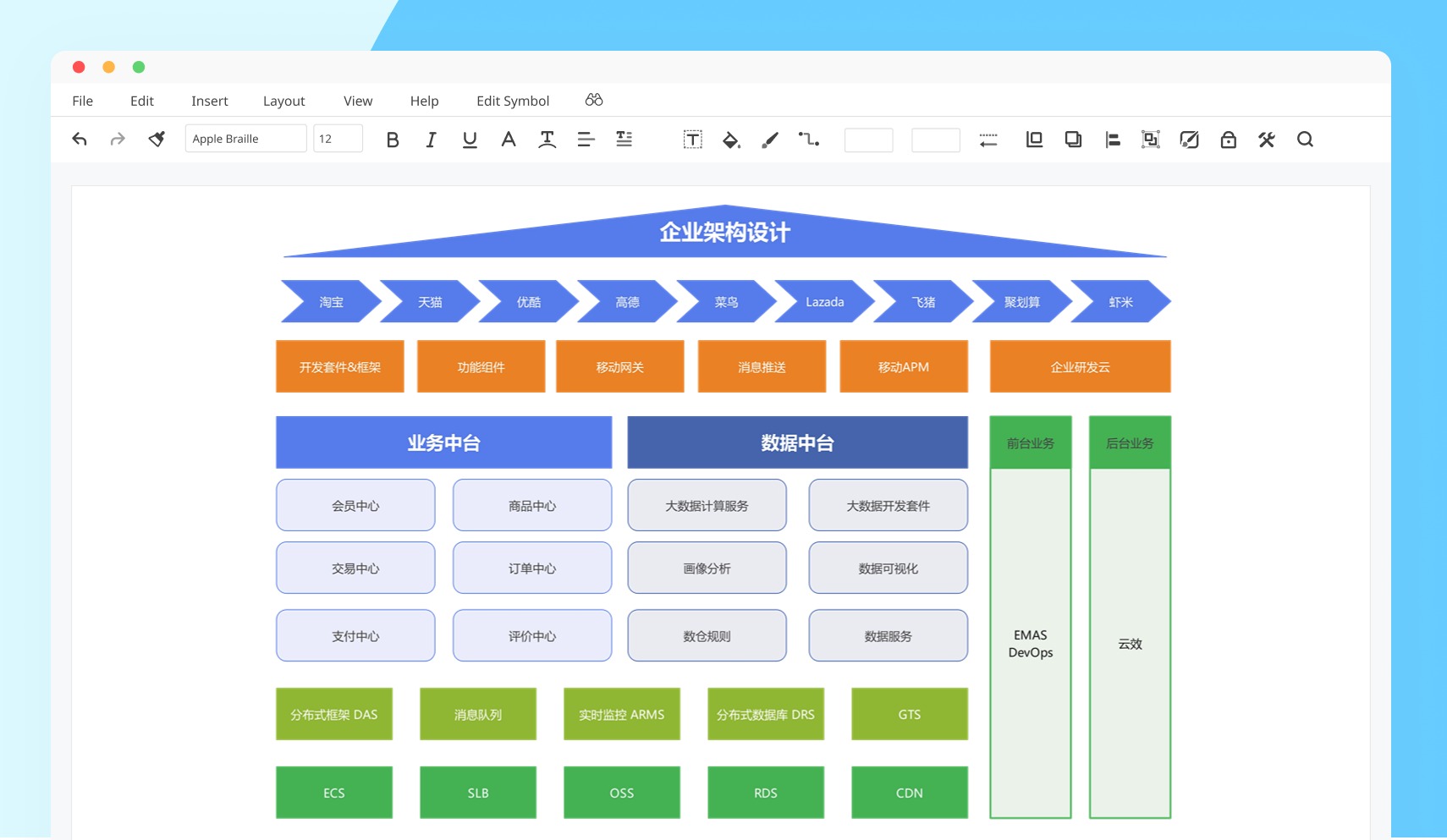Open the font color A icon
The image size is (1447, 840).
508,140
